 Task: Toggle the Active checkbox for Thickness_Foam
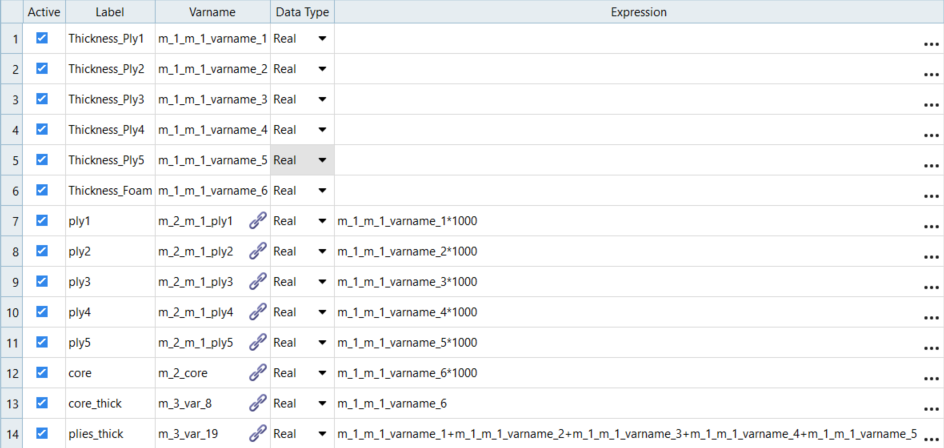click(x=42, y=190)
